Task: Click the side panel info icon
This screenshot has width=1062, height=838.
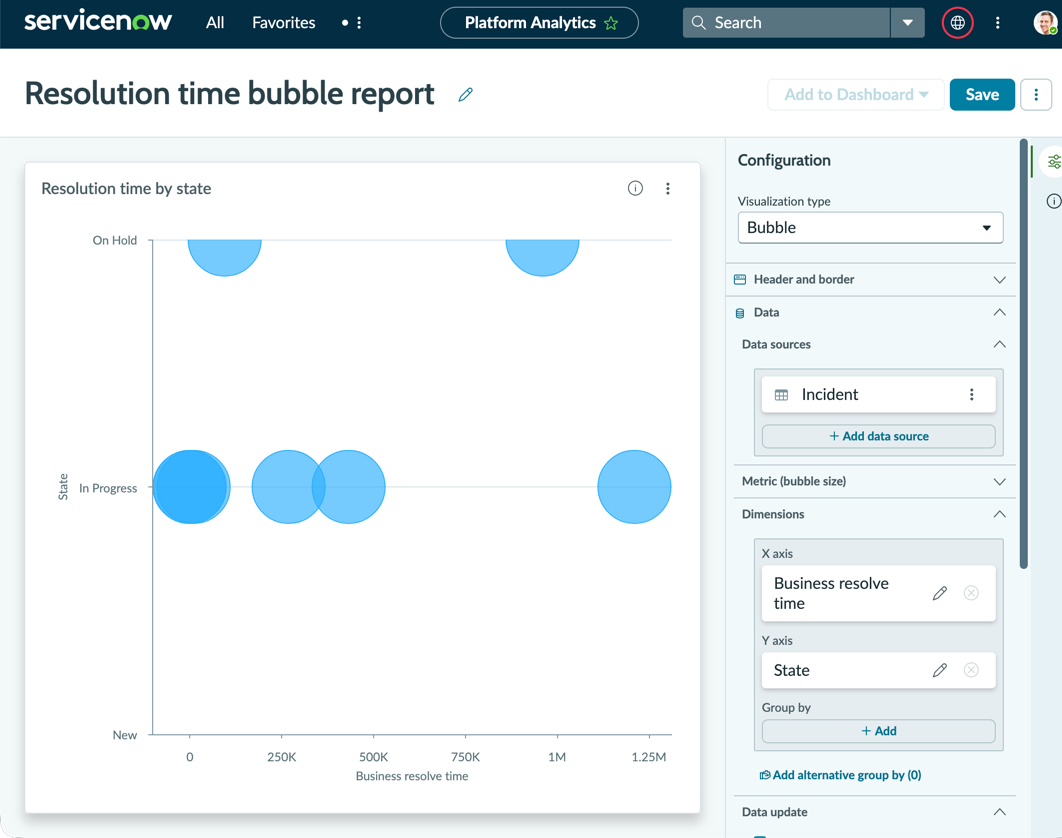Action: tap(1053, 201)
